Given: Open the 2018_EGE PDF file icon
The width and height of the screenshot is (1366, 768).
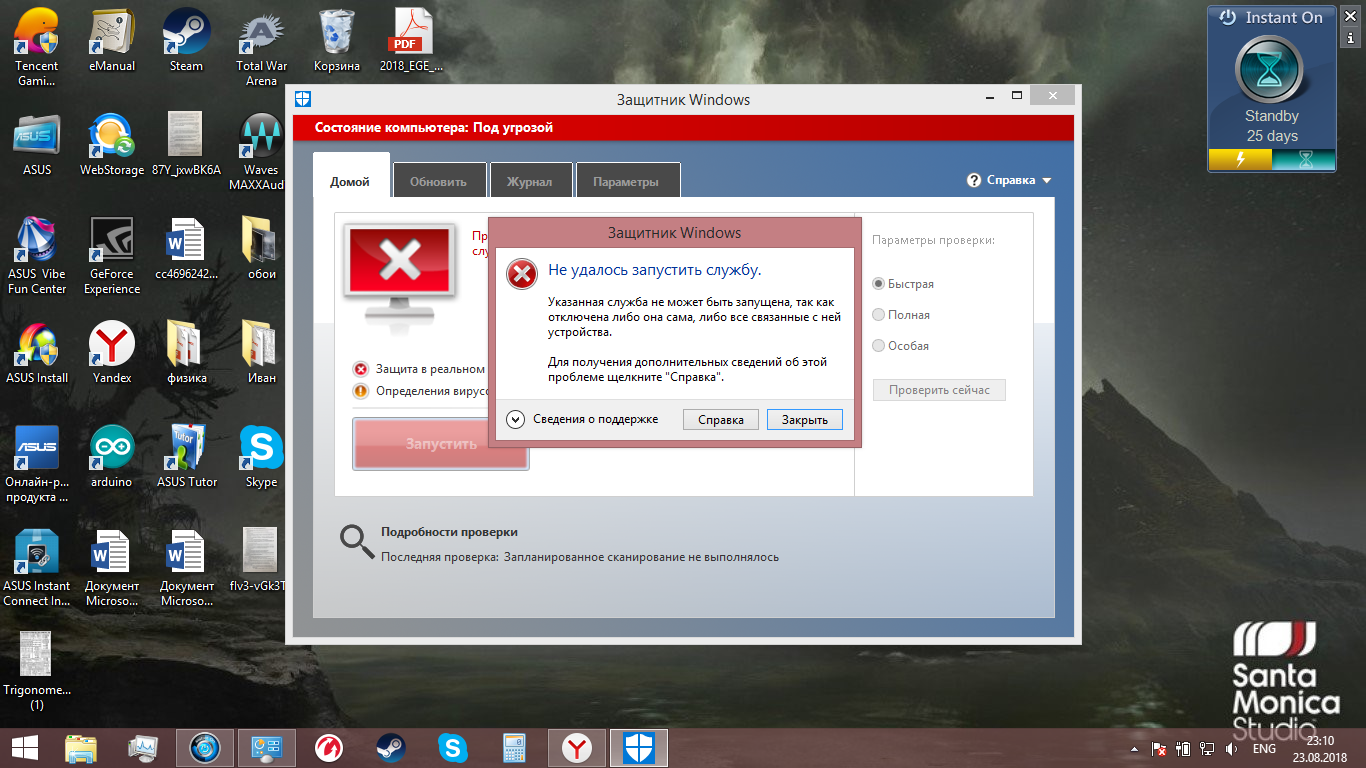Looking at the screenshot, I should point(411,40).
